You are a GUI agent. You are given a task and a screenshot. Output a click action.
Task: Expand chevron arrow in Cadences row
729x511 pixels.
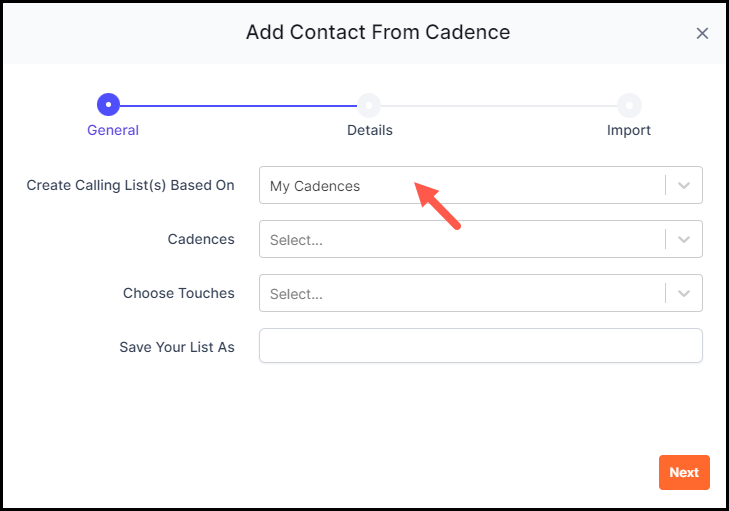(683, 239)
